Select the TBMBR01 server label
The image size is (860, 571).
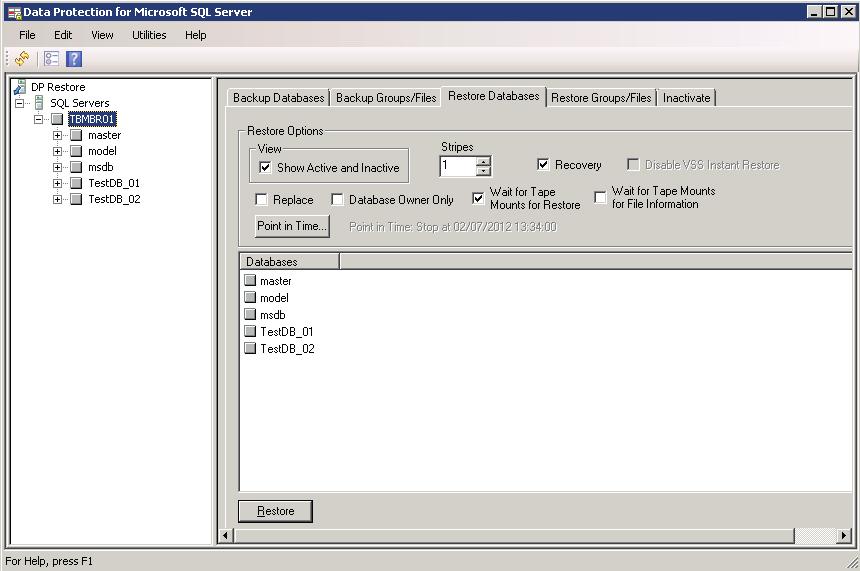(92, 119)
